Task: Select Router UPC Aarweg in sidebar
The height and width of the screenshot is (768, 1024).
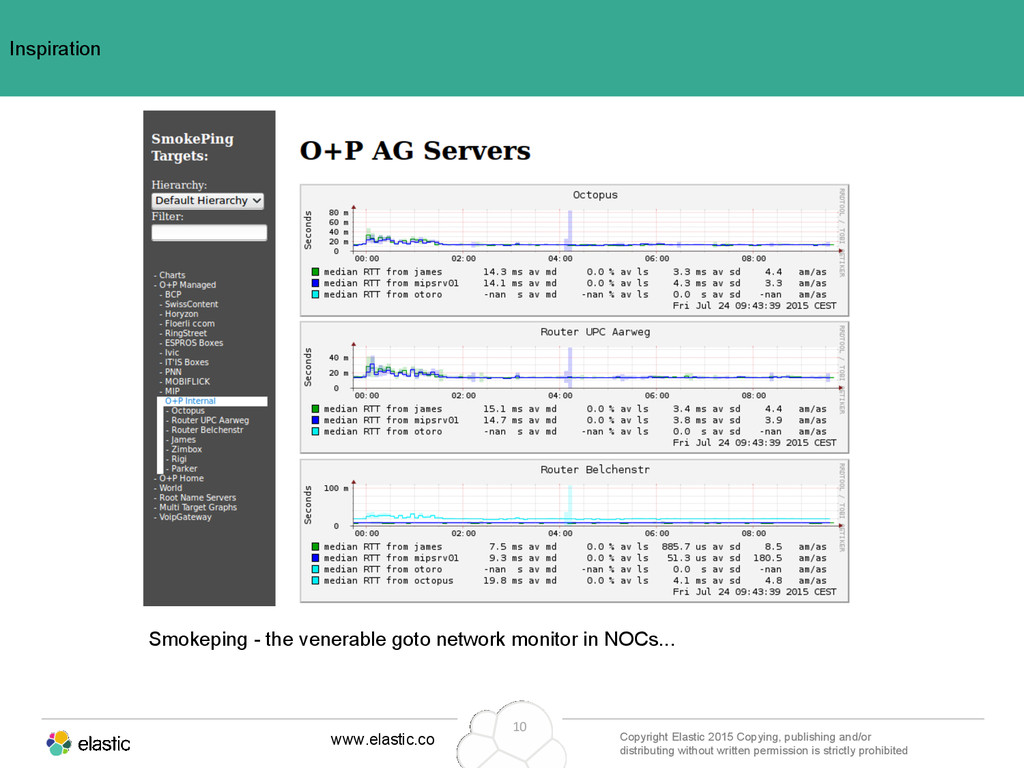Action: (210, 421)
